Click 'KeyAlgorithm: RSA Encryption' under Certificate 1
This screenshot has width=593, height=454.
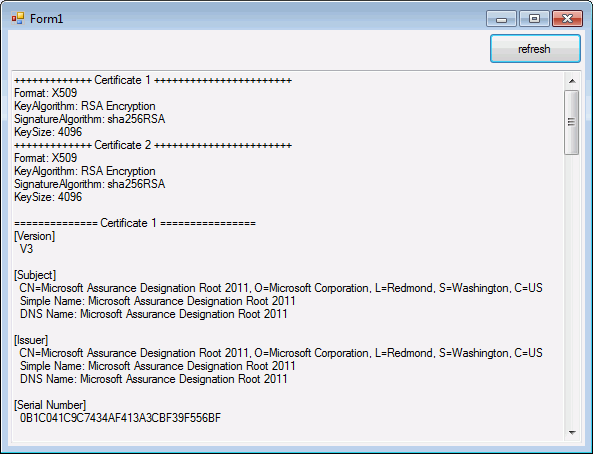point(85,106)
